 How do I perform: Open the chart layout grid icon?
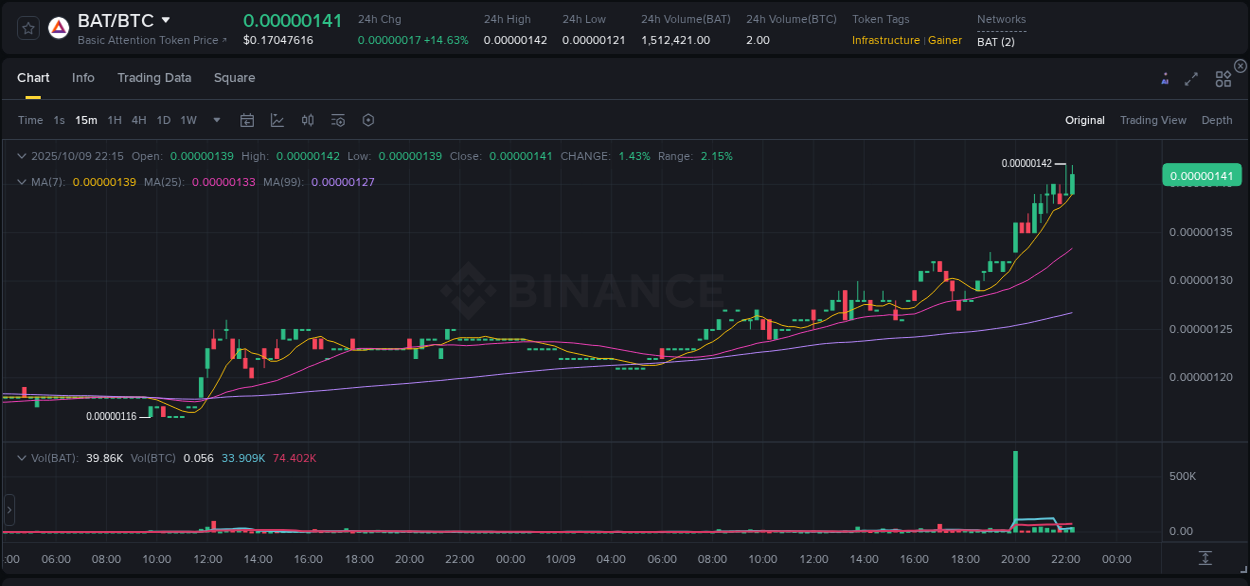point(1223,77)
